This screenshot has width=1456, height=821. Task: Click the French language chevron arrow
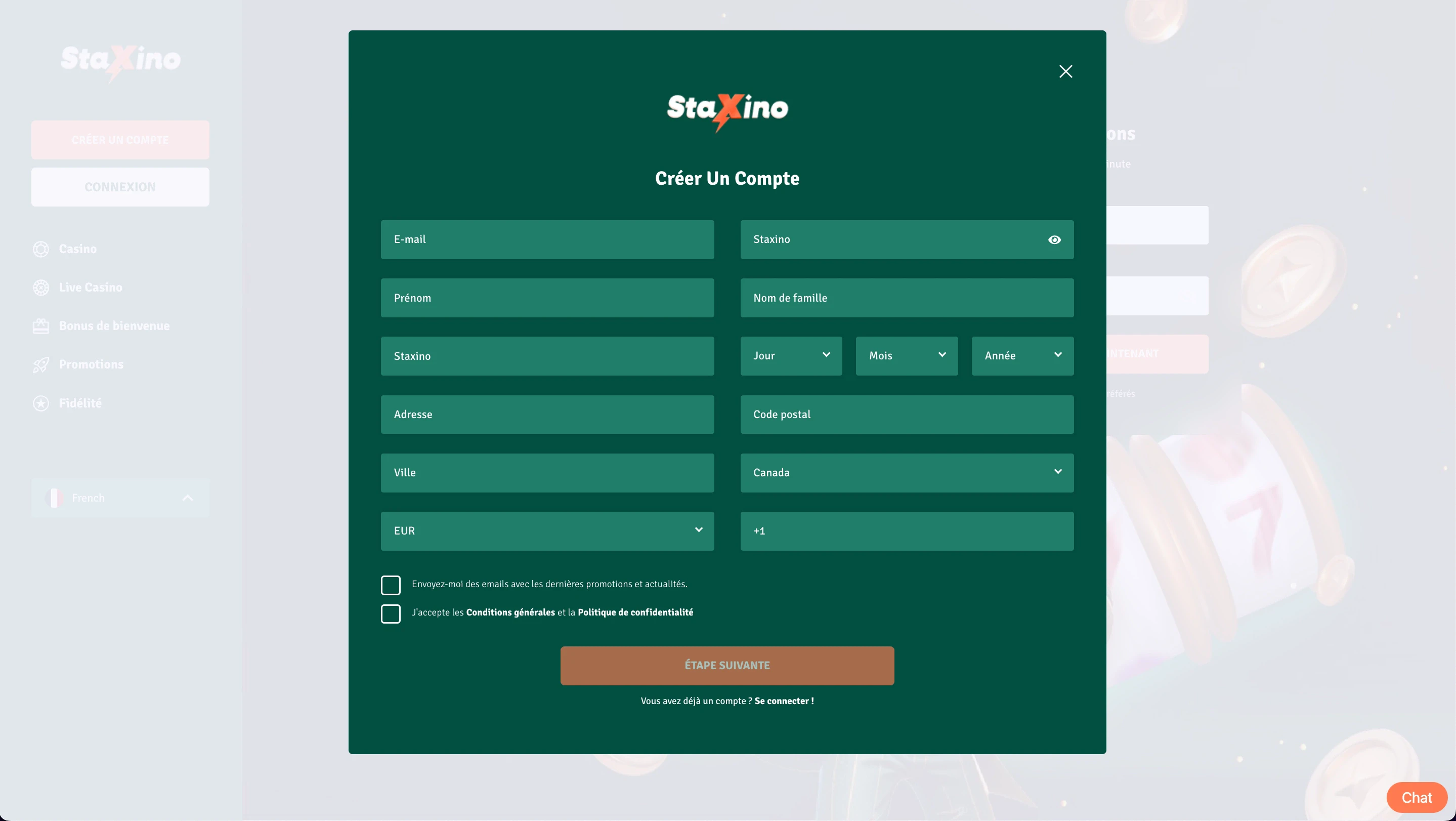click(x=188, y=498)
